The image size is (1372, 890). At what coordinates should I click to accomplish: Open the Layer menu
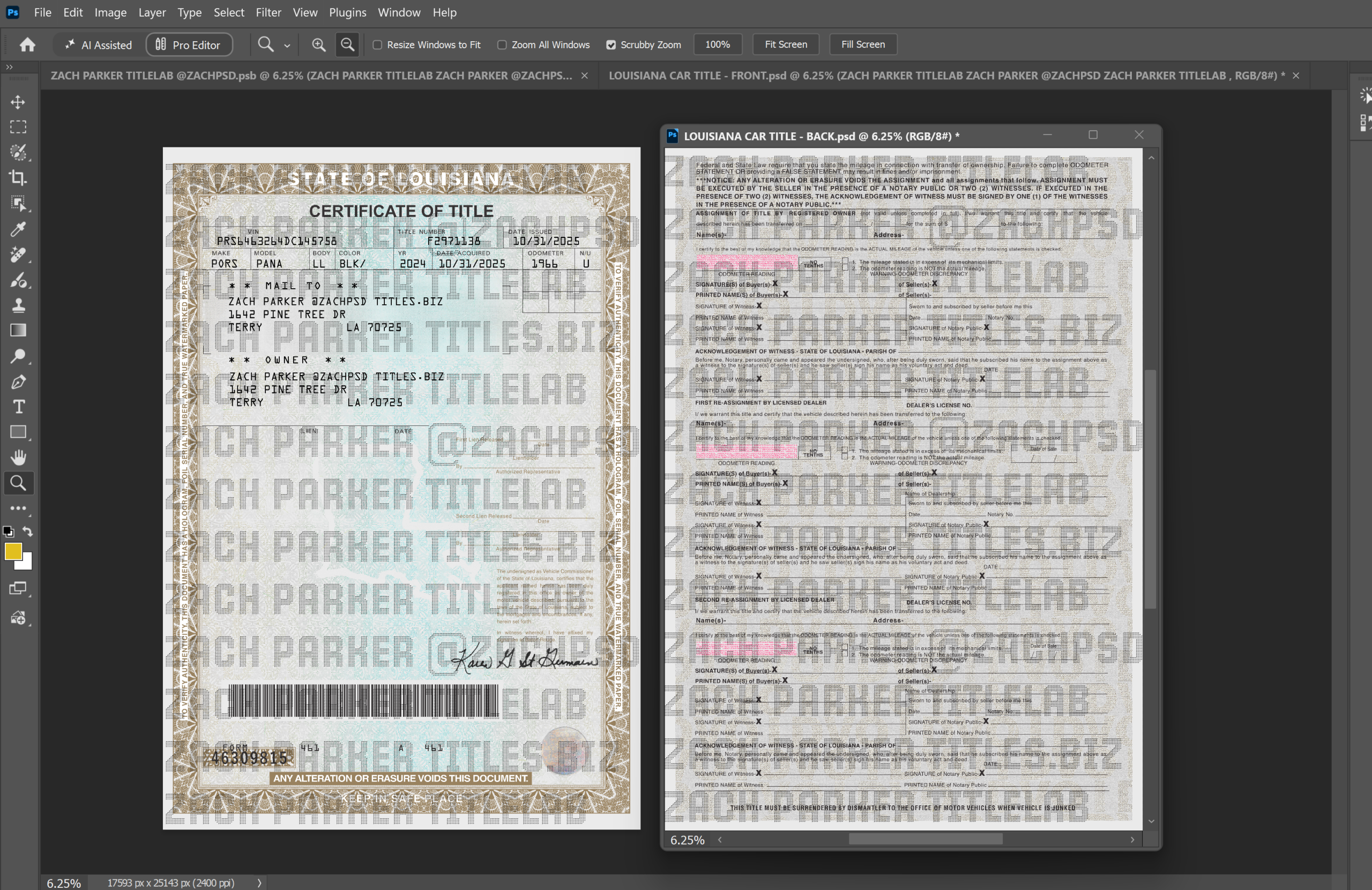pyautogui.click(x=152, y=12)
